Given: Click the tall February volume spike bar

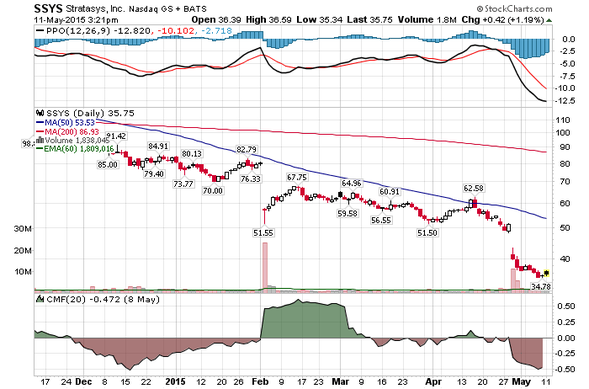Looking at the screenshot, I should tap(265, 266).
